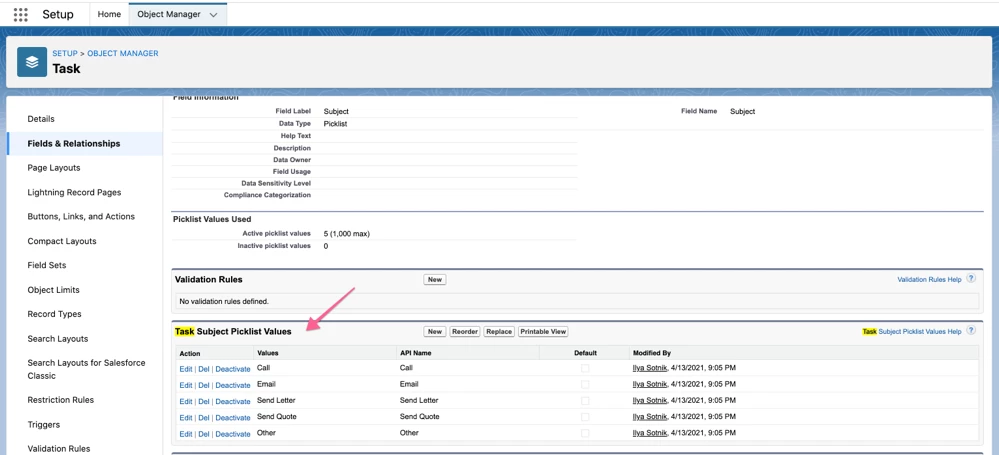Click the Replace button

click(499, 331)
